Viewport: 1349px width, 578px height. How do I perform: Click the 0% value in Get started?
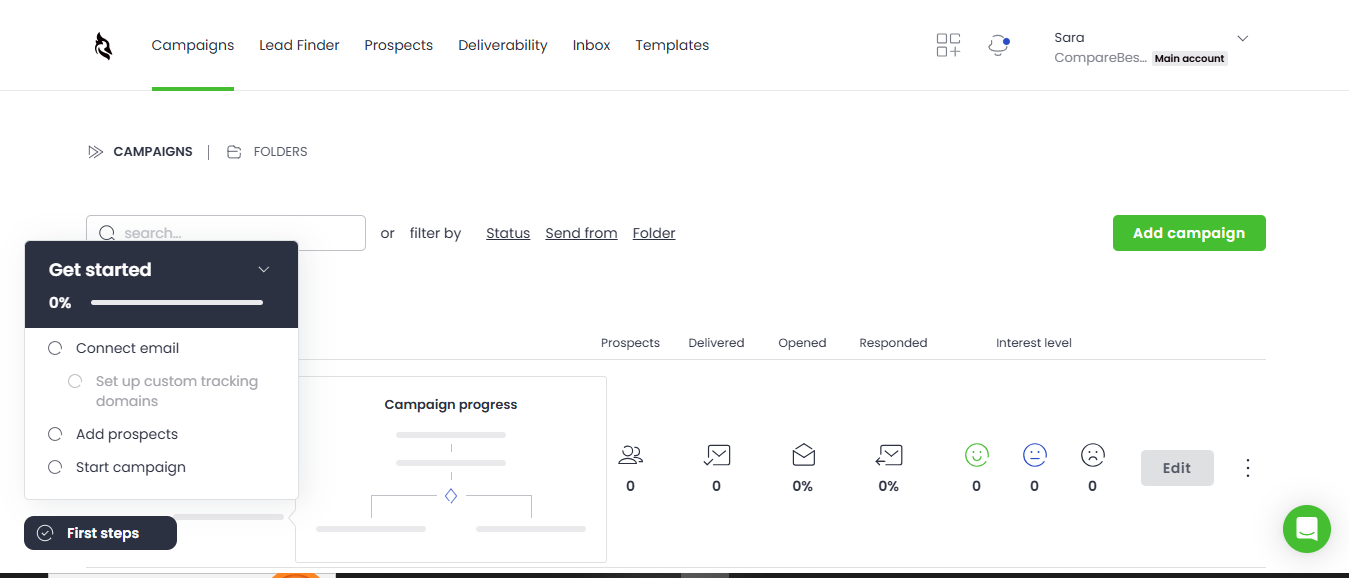[x=60, y=302]
